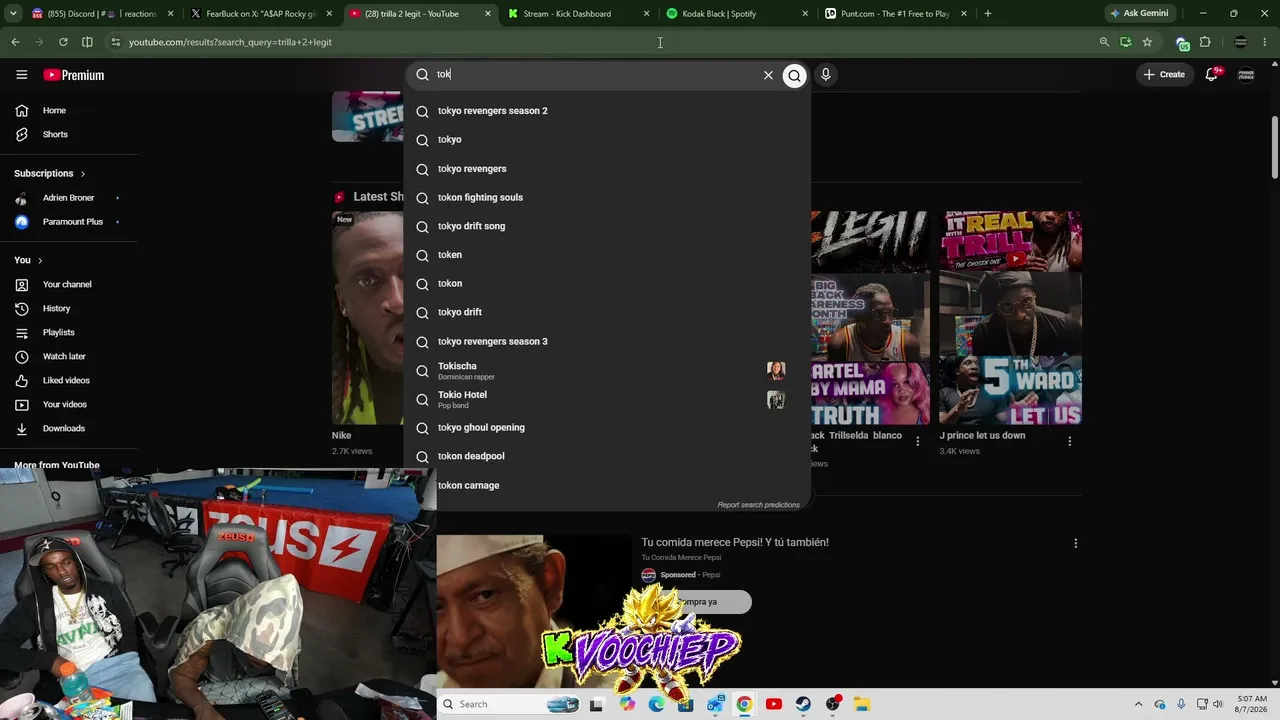This screenshot has width=1280, height=720.
Task: Open Steam from the taskbar
Action: pyautogui.click(x=803, y=704)
